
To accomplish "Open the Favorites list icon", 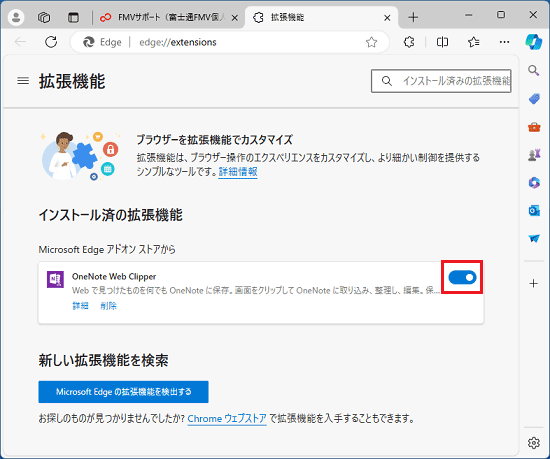I will point(474,42).
